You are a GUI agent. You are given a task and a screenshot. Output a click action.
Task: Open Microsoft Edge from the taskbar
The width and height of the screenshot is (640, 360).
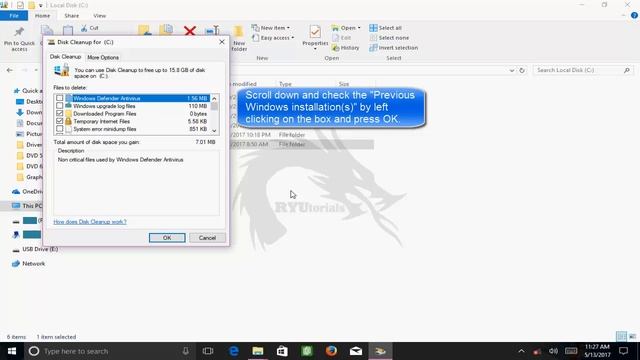[x=234, y=351]
